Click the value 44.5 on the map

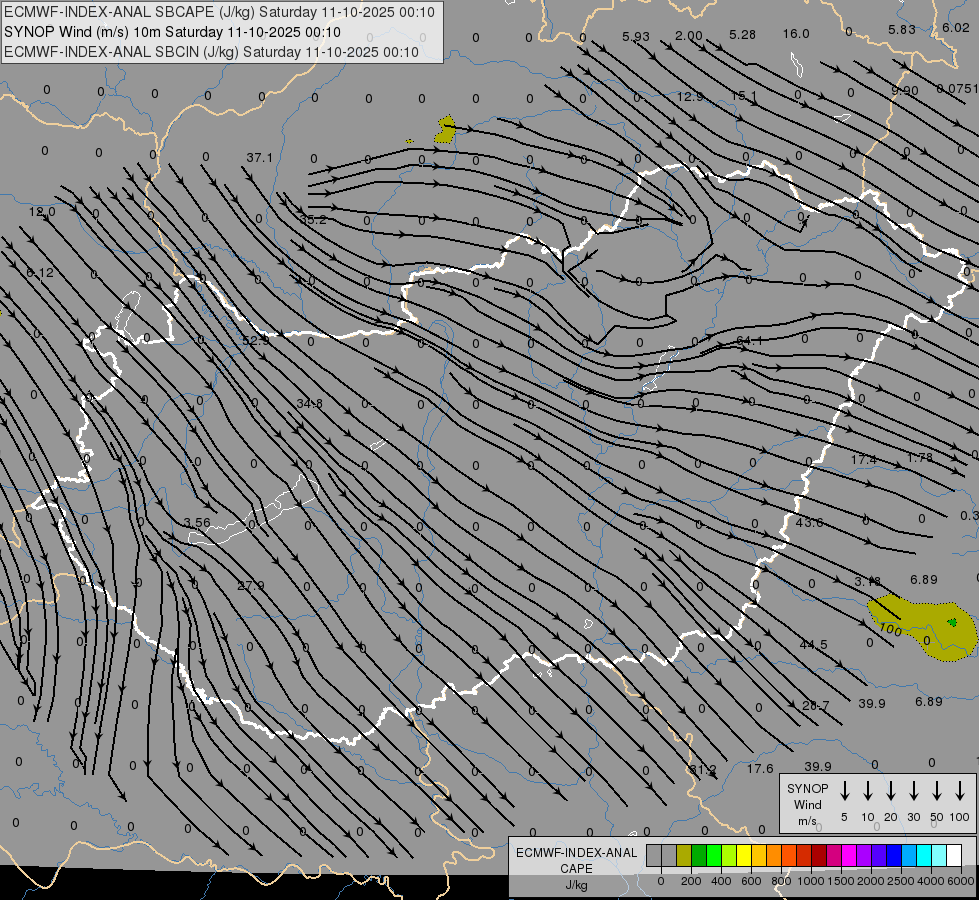pyautogui.click(x=814, y=645)
